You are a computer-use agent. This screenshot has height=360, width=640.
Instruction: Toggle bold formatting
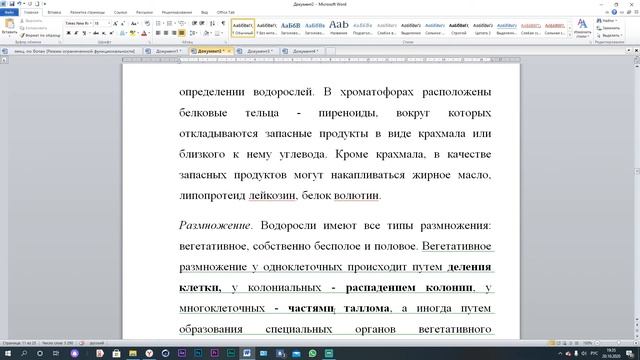[x=68, y=33]
